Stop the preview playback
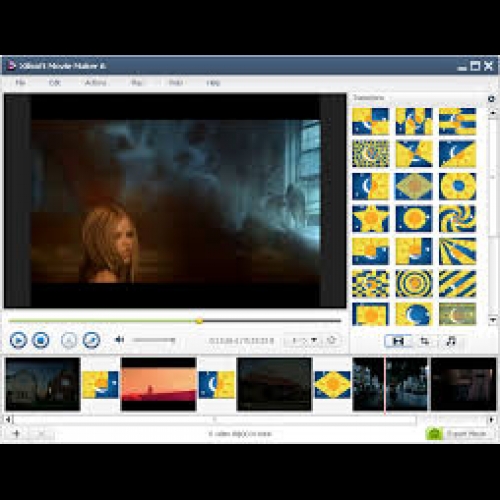The width and height of the screenshot is (500, 500). [x=41, y=340]
